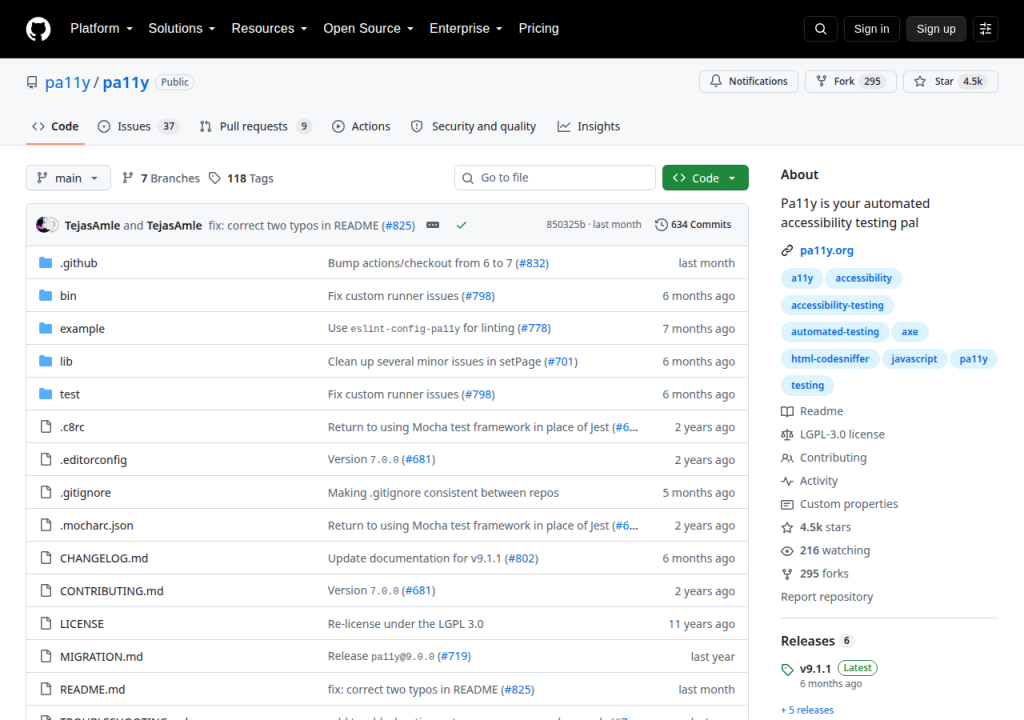Expand the Solutions menu

coord(182,29)
